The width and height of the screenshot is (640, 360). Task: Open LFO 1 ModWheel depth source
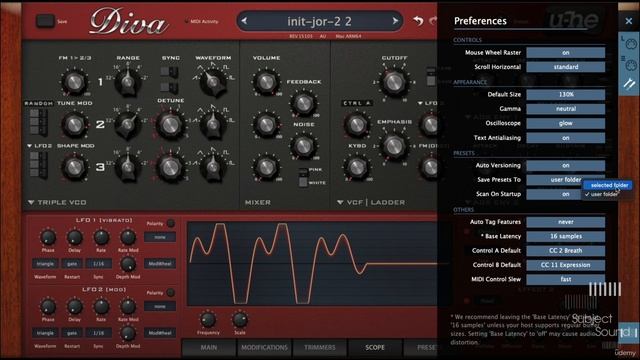click(160, 264)
